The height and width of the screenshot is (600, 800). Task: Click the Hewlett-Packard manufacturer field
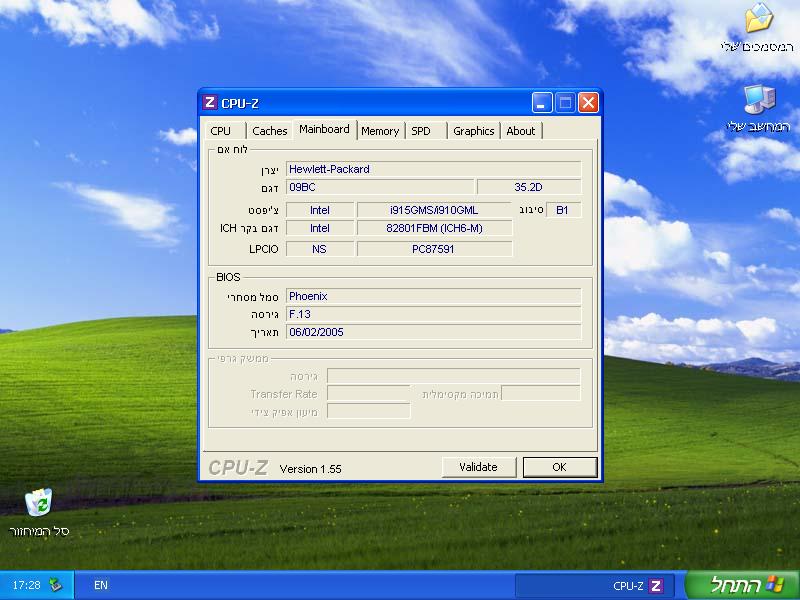click(433, 169)
